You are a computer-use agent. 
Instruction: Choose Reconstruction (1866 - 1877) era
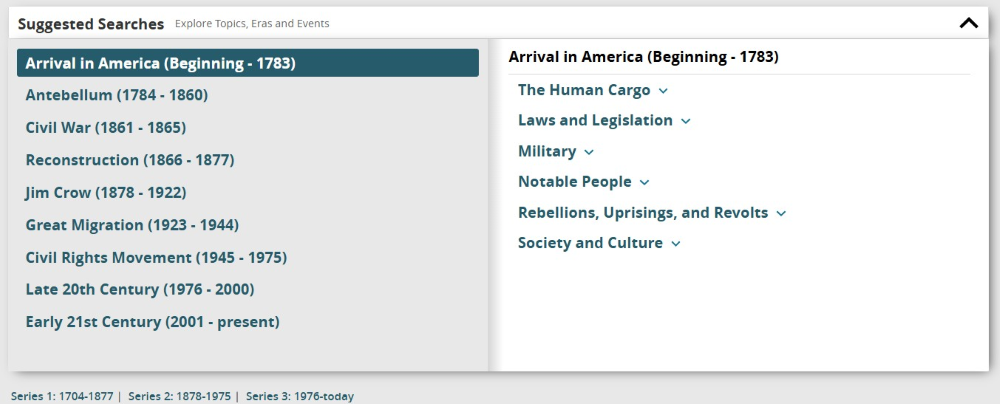pyautogui.click(x=130, y=160)
